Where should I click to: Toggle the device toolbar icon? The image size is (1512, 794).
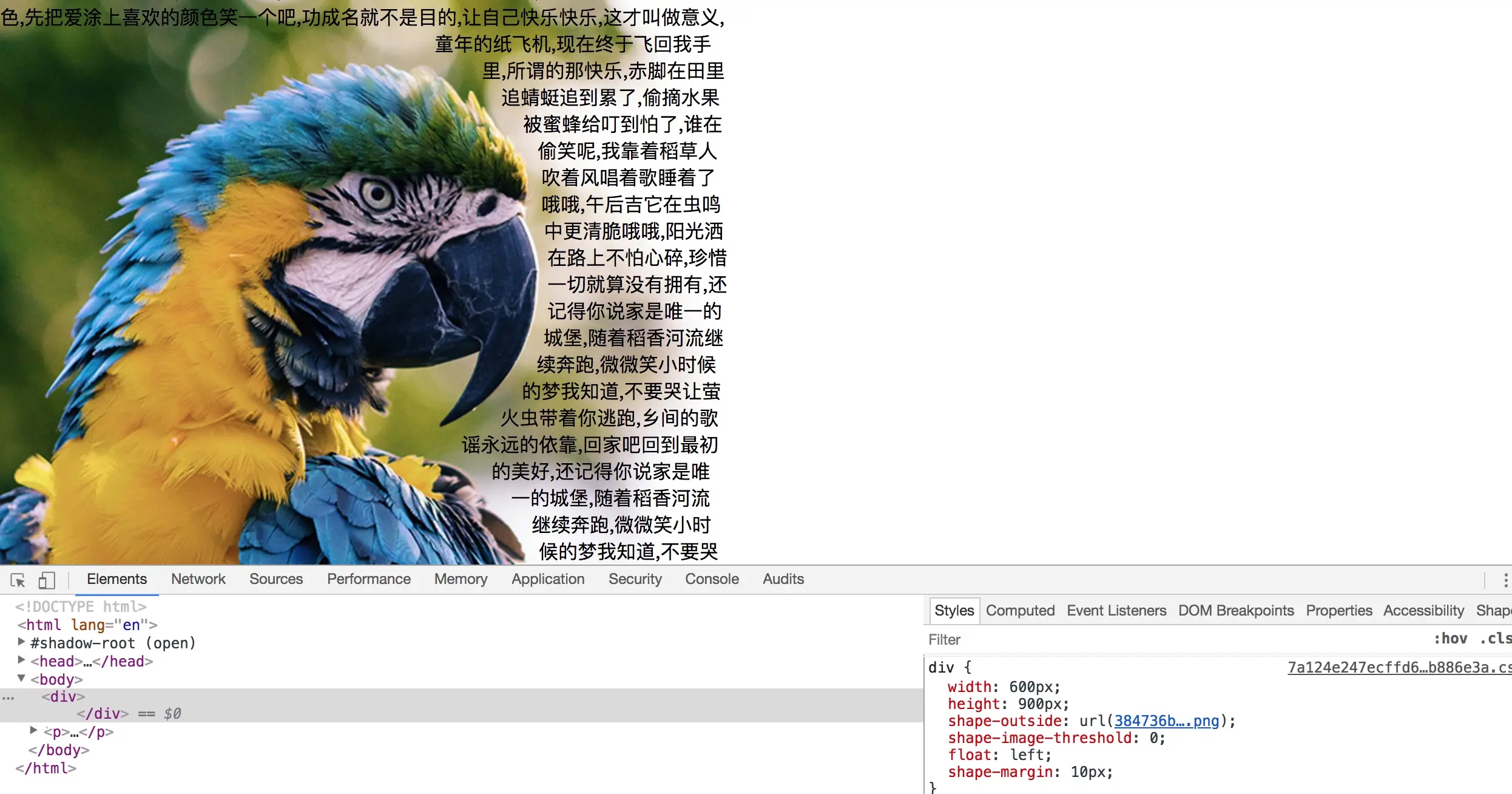tap(47, 580)
